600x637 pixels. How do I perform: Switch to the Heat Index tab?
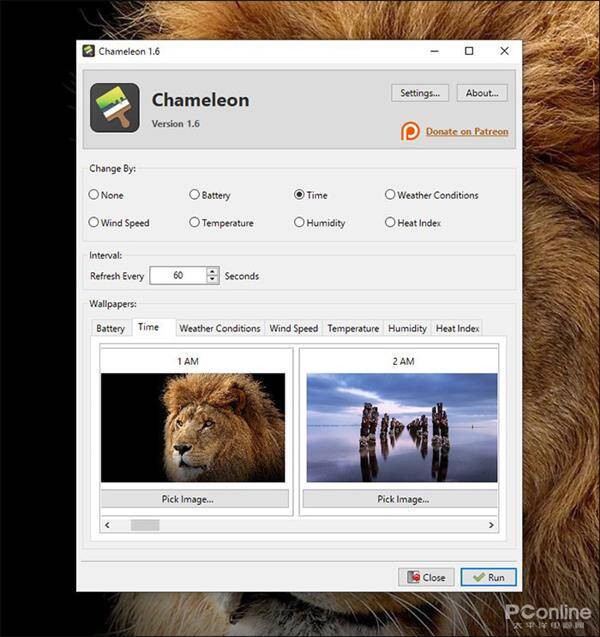[x=457, y=328]
